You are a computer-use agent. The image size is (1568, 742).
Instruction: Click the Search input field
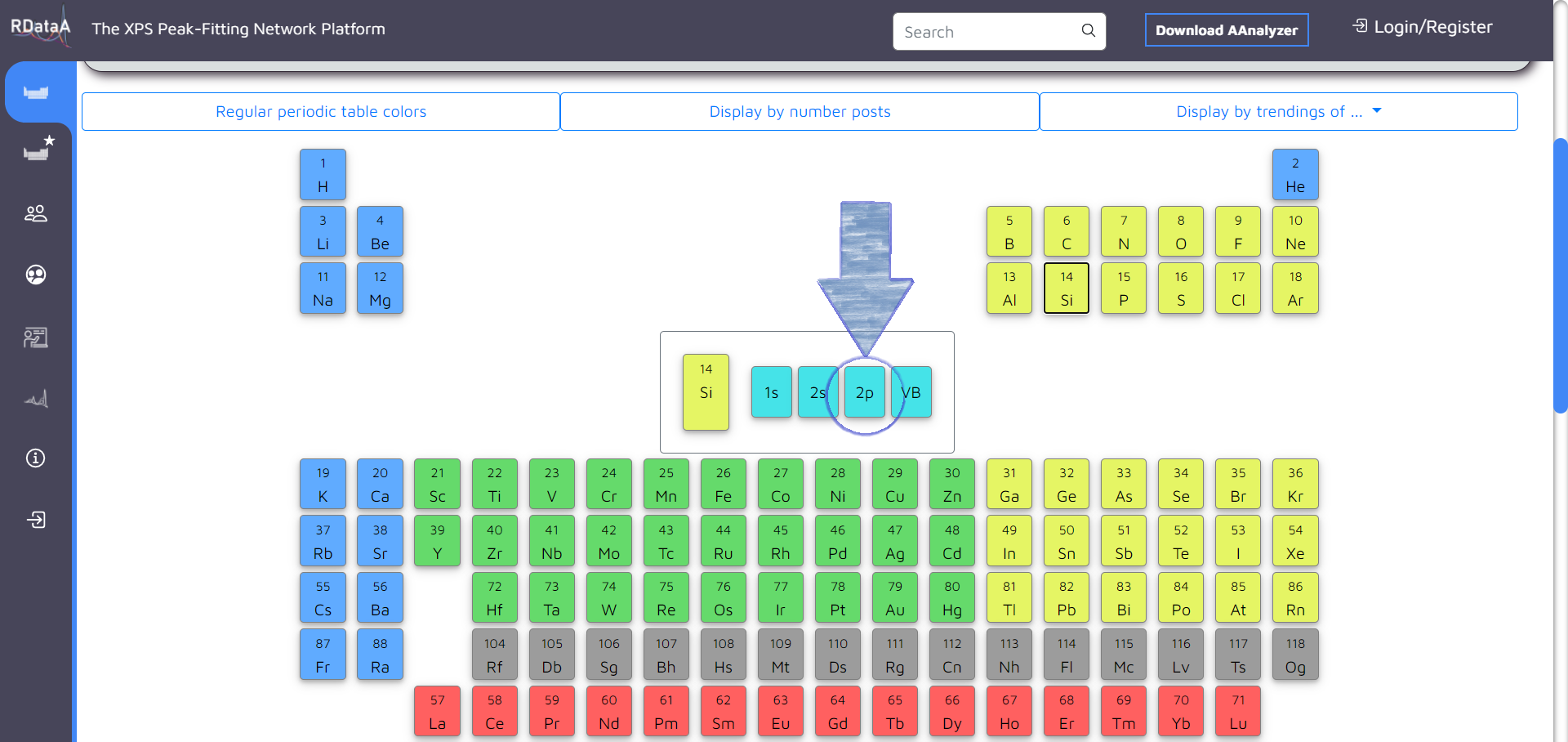click(987, 32)
